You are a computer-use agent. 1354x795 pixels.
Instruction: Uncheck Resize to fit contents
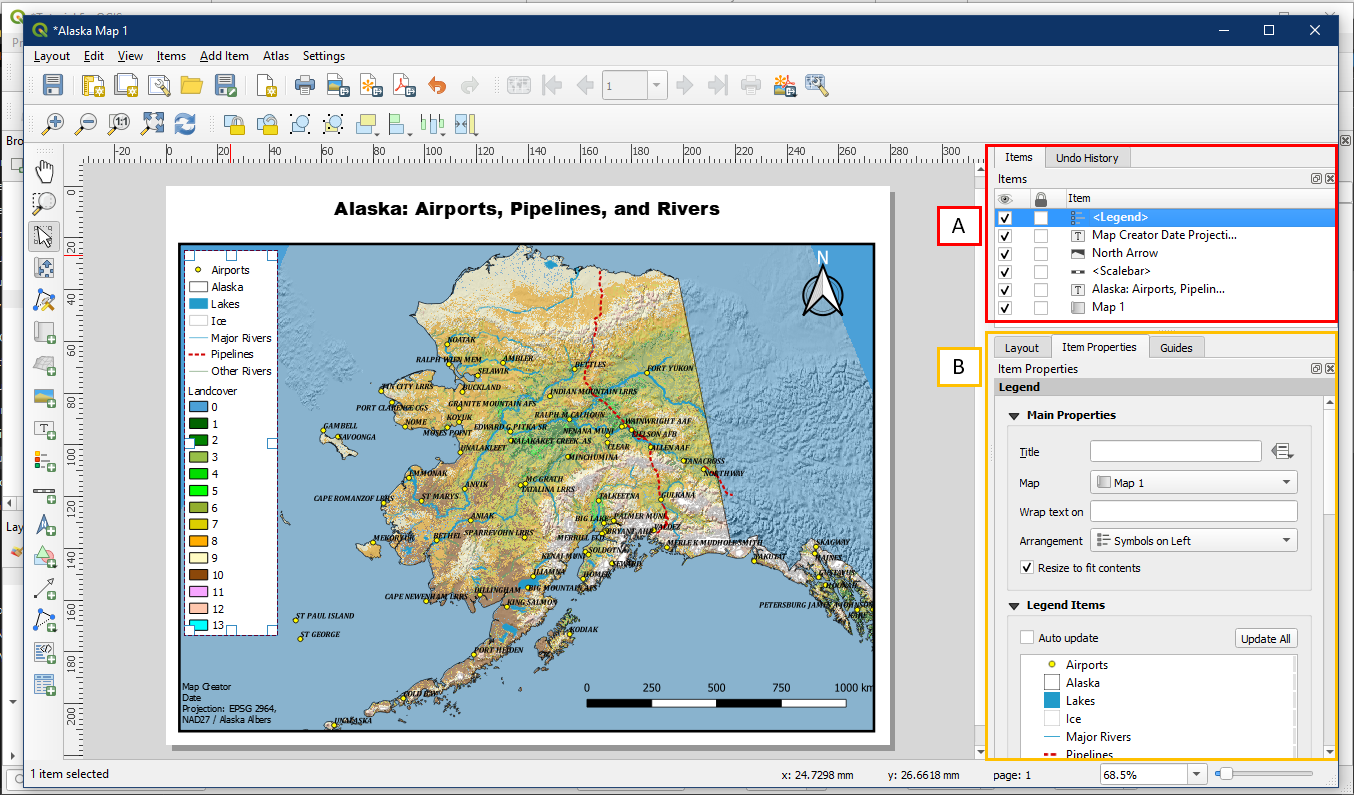(x=1027, y=568)
